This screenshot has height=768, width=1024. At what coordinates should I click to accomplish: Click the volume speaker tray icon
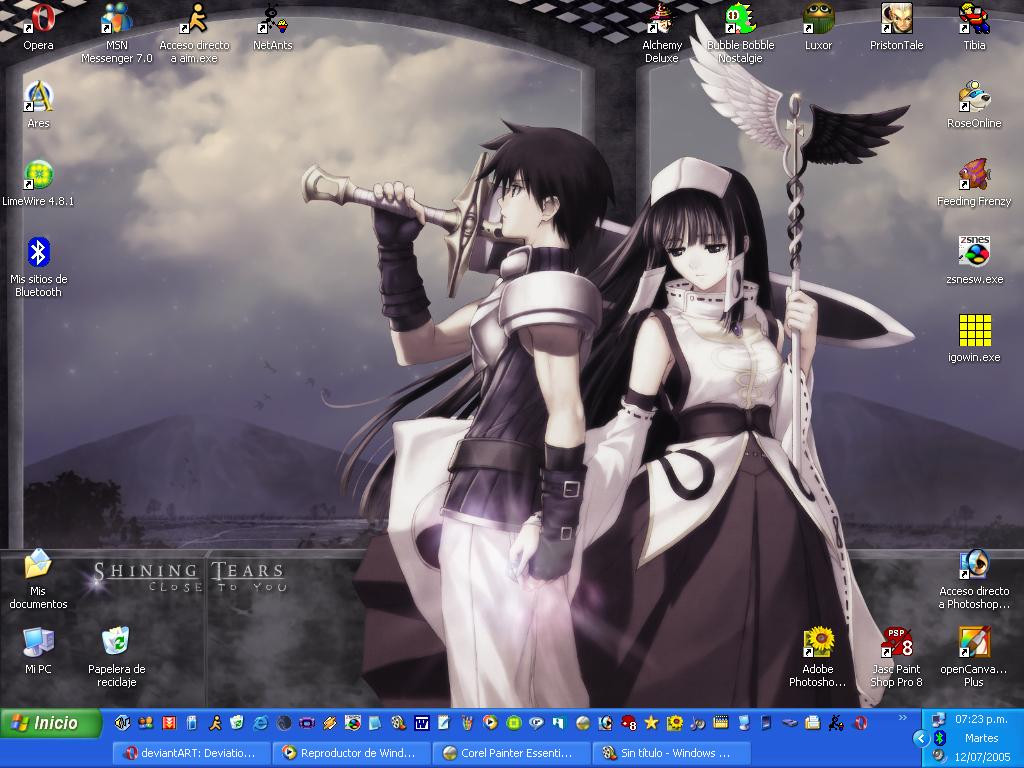pos(939,757)
